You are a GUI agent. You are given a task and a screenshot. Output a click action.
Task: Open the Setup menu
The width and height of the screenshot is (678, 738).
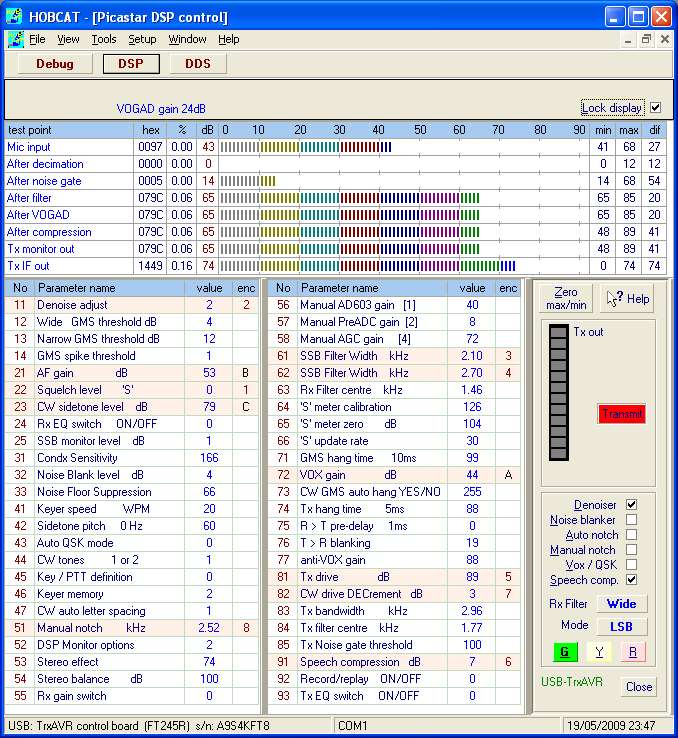142,40
